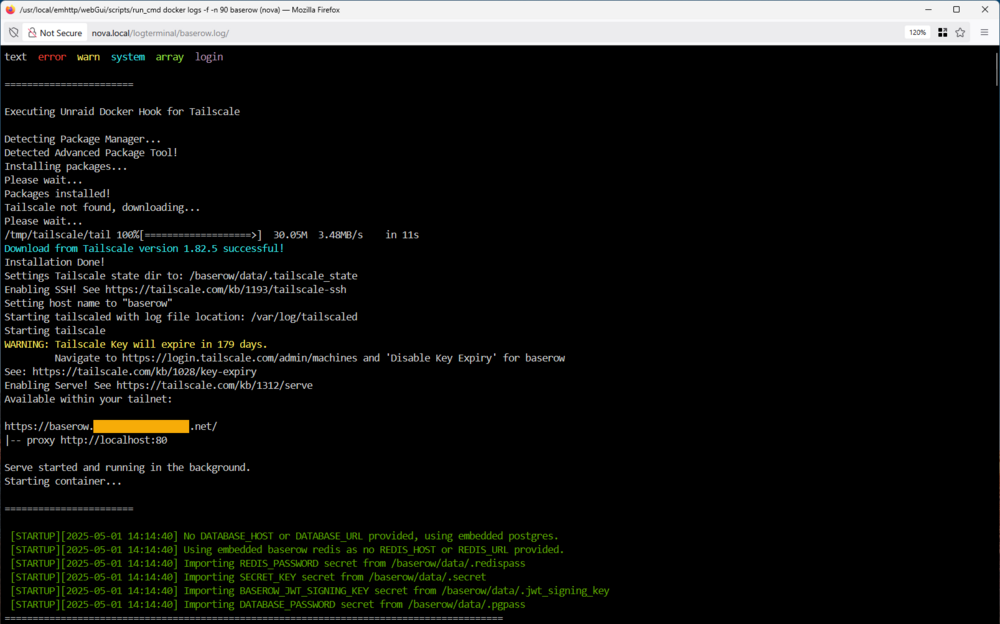Open the extensions grid icon
Image resolution: width=1000 pixels, height=624 pixels.
[943, 33]
